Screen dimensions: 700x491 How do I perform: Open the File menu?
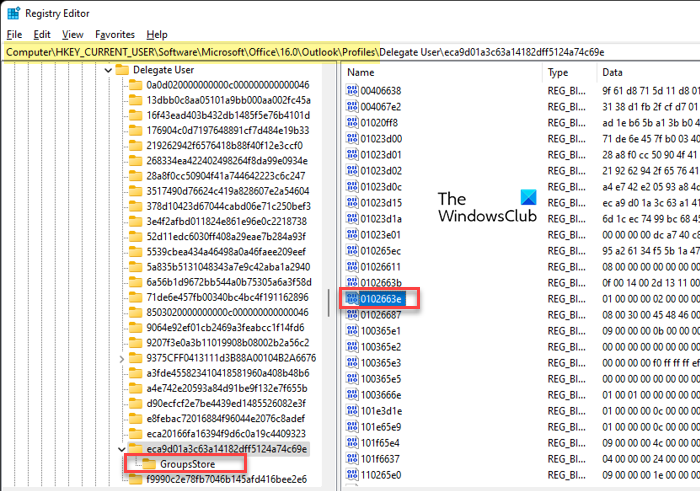coord(14,34)
